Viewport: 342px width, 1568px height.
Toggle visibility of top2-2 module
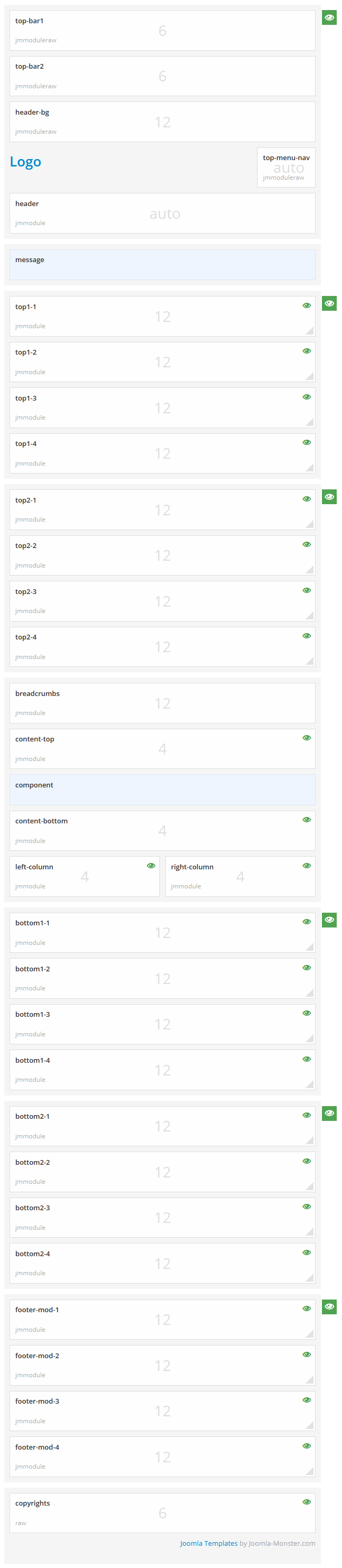[x=307, y=544]
